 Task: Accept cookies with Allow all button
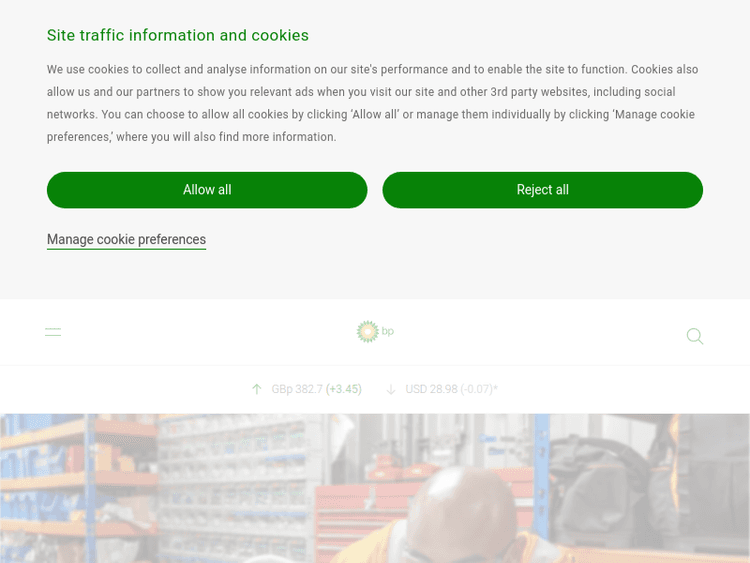(207, 190)
